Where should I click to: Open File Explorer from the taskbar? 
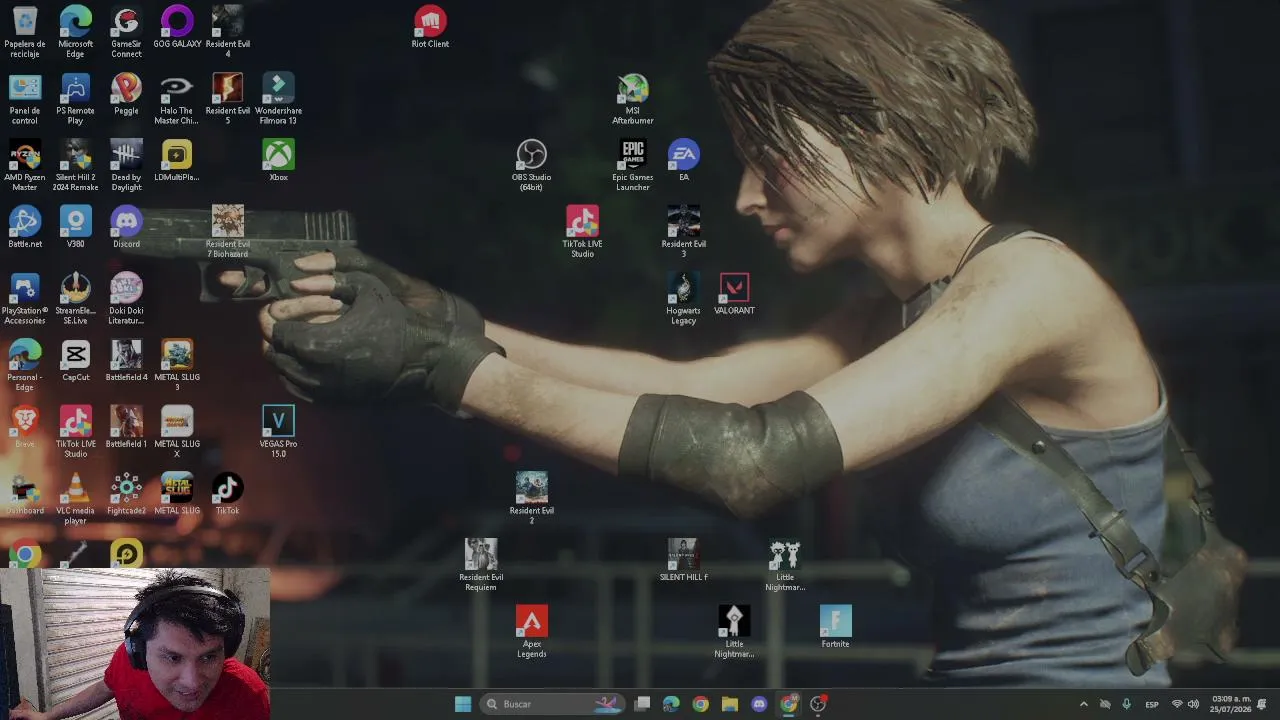pyautogui.click(x=730, y=704)
